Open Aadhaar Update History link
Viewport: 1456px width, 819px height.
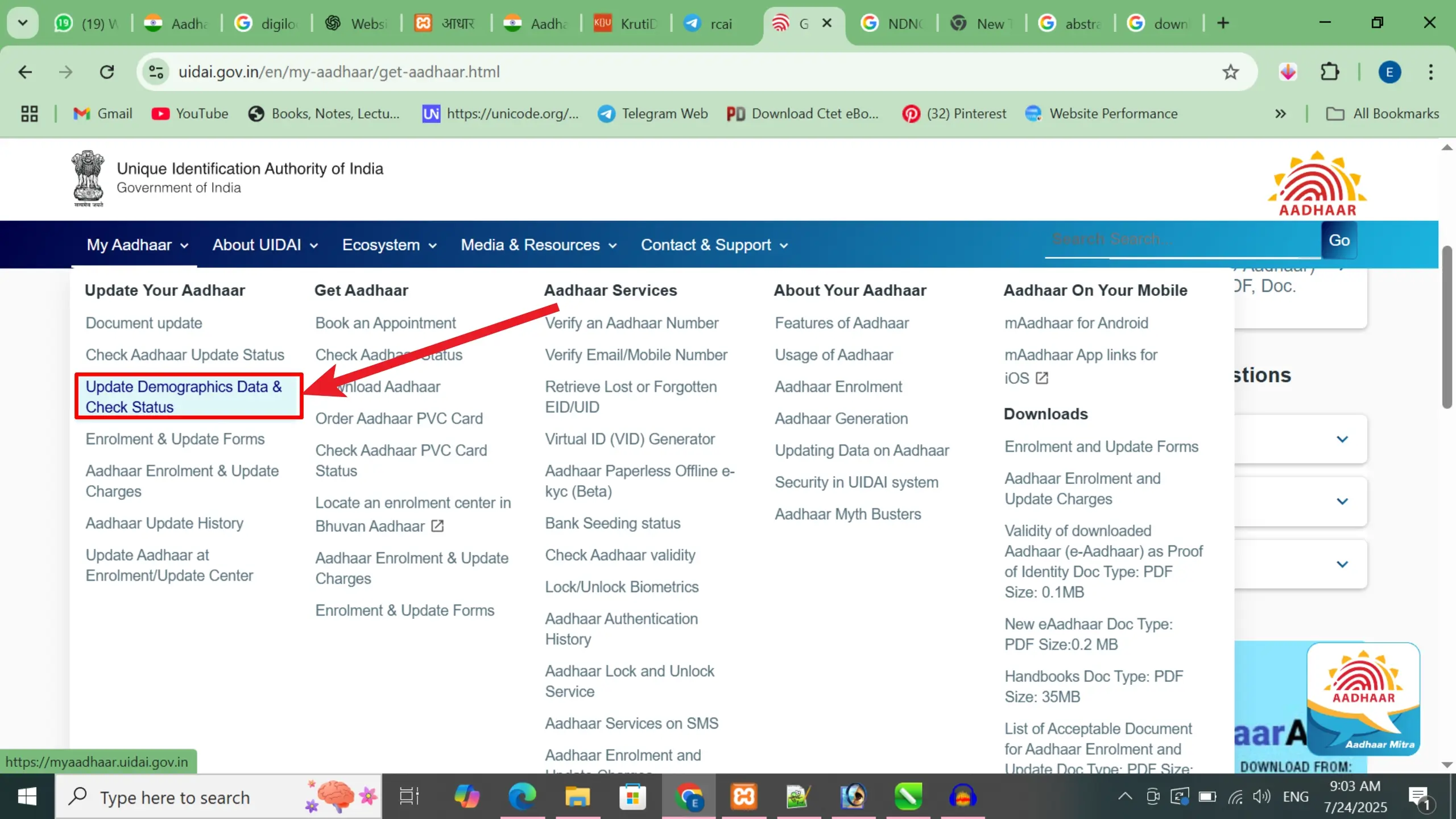(164, 523)
